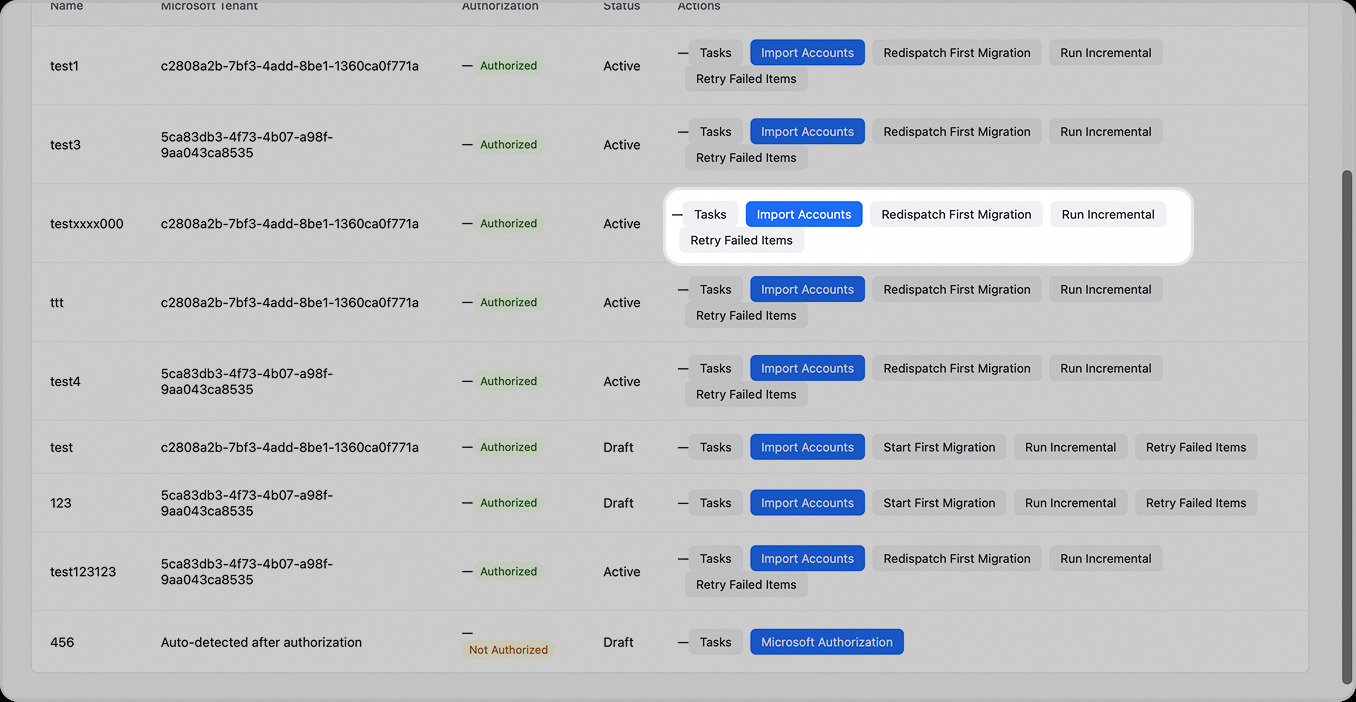Viewport: 1356px width, 702px height.
Task: Redispatch First Migration for test123123
Action: pos(956,559)
